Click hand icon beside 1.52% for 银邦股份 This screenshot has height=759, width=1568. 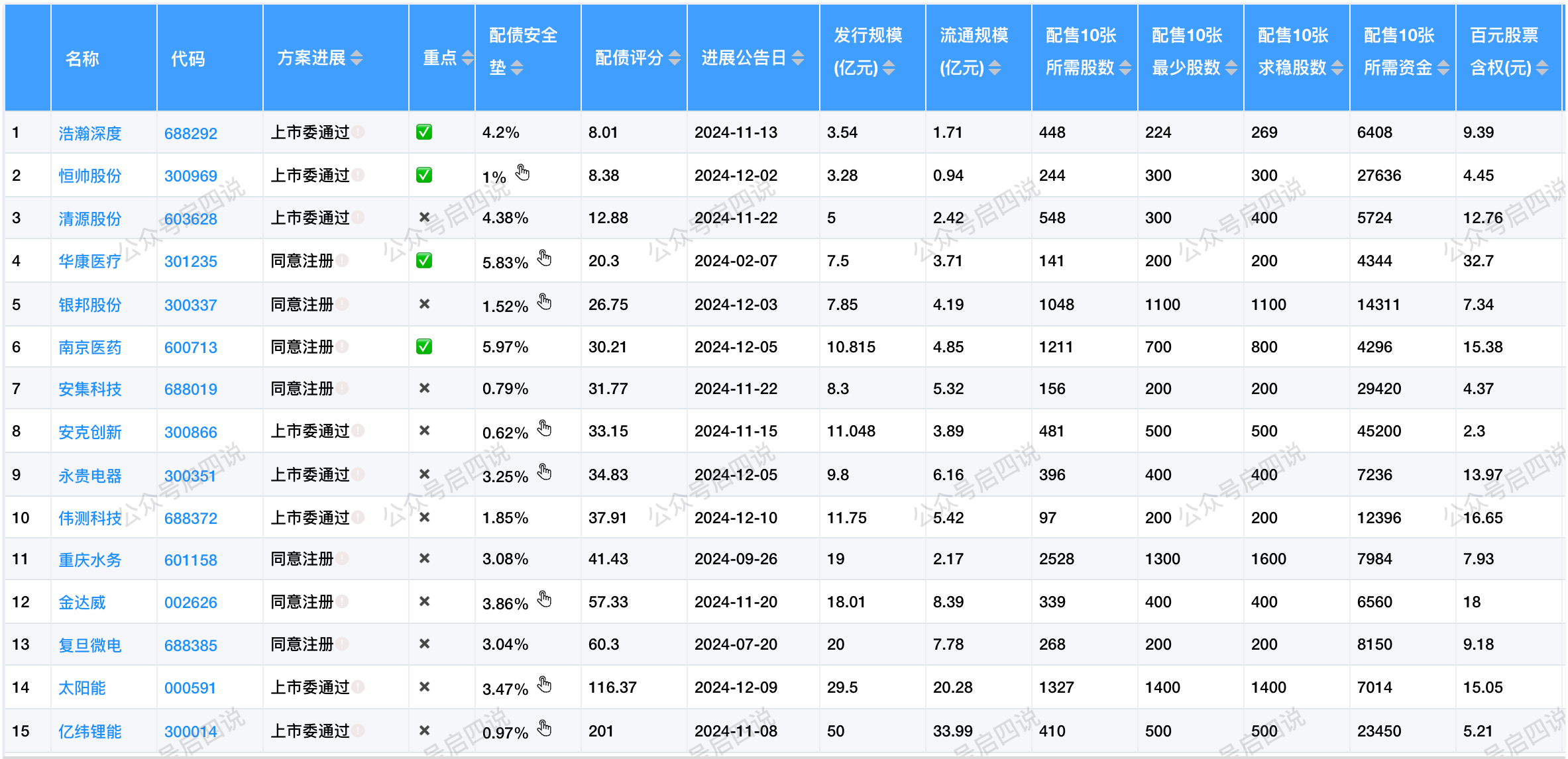[x=544, y=302]
